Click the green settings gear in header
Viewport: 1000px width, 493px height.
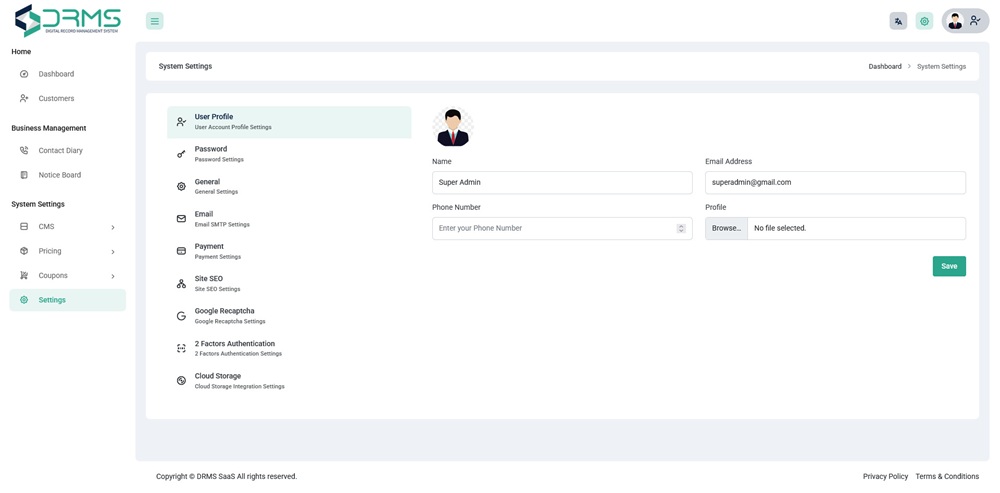tap(924, 21)
